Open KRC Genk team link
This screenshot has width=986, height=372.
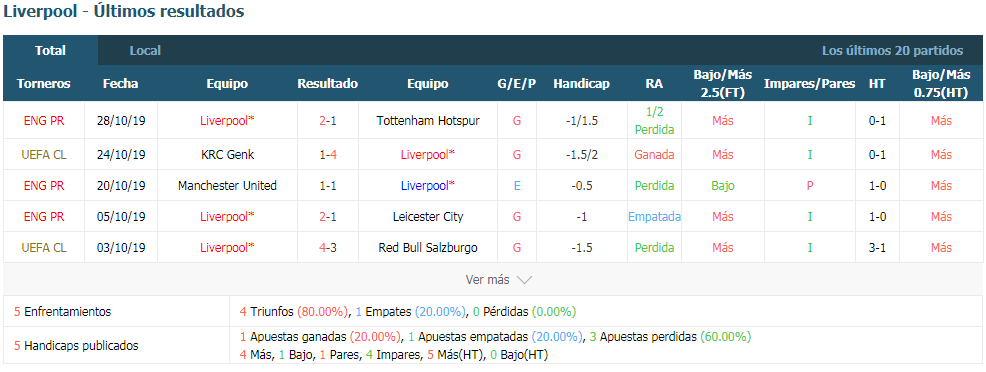[x=227, y=154]
